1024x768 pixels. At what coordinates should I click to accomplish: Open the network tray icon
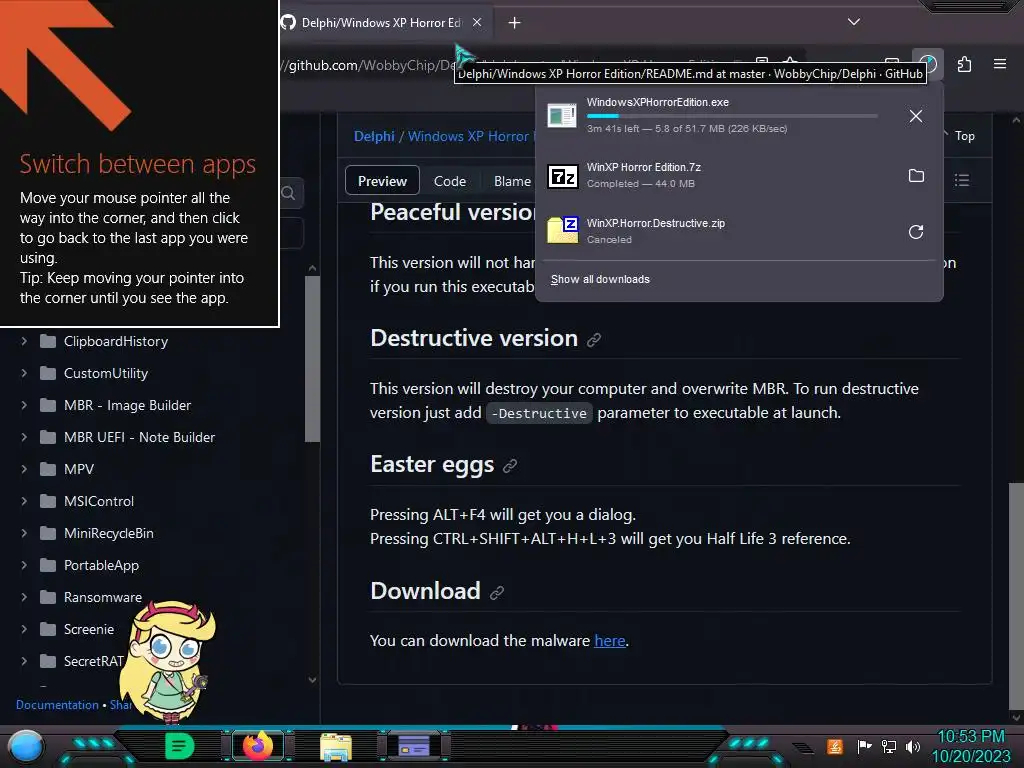point(889,746)
